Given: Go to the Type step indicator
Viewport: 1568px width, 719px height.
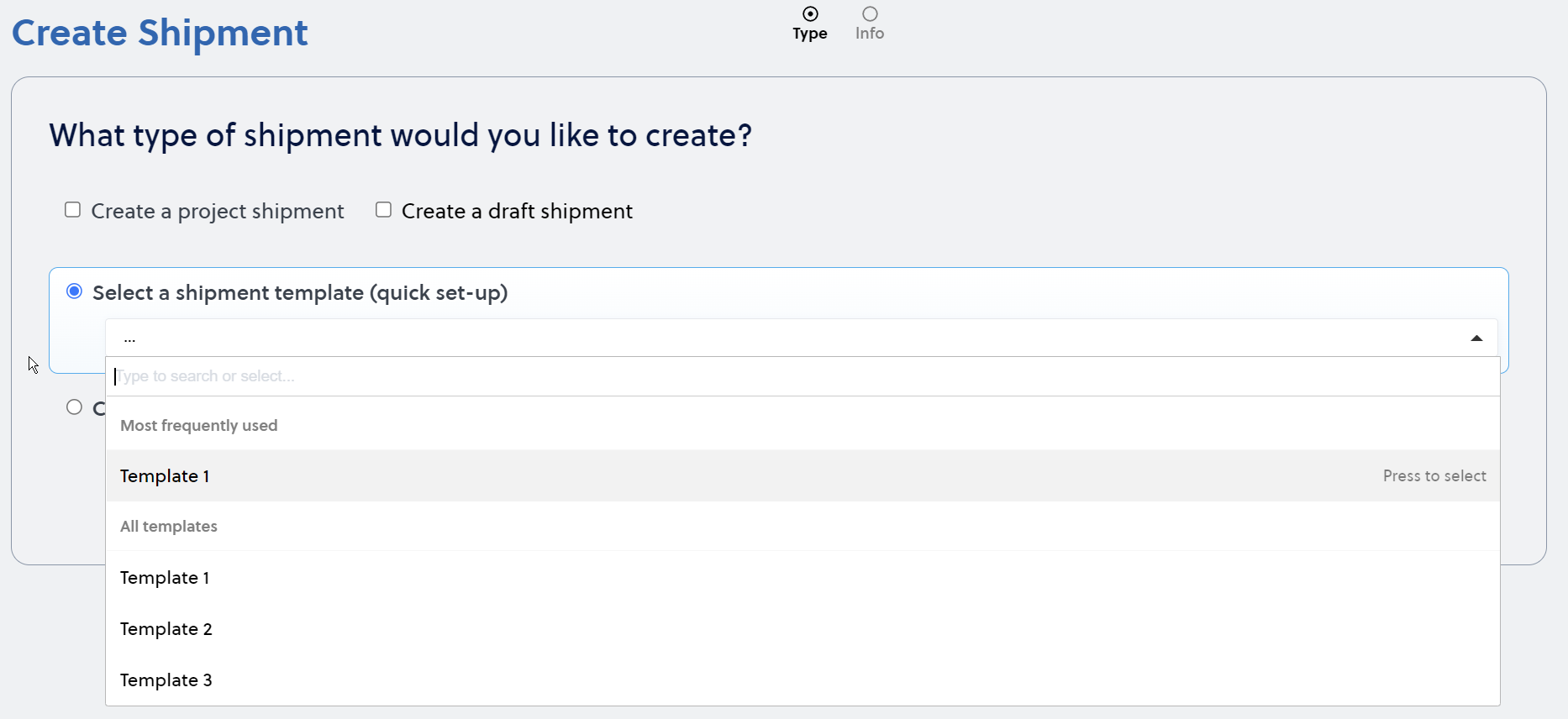Looking at the screenshot, I should tap(810, 24).
